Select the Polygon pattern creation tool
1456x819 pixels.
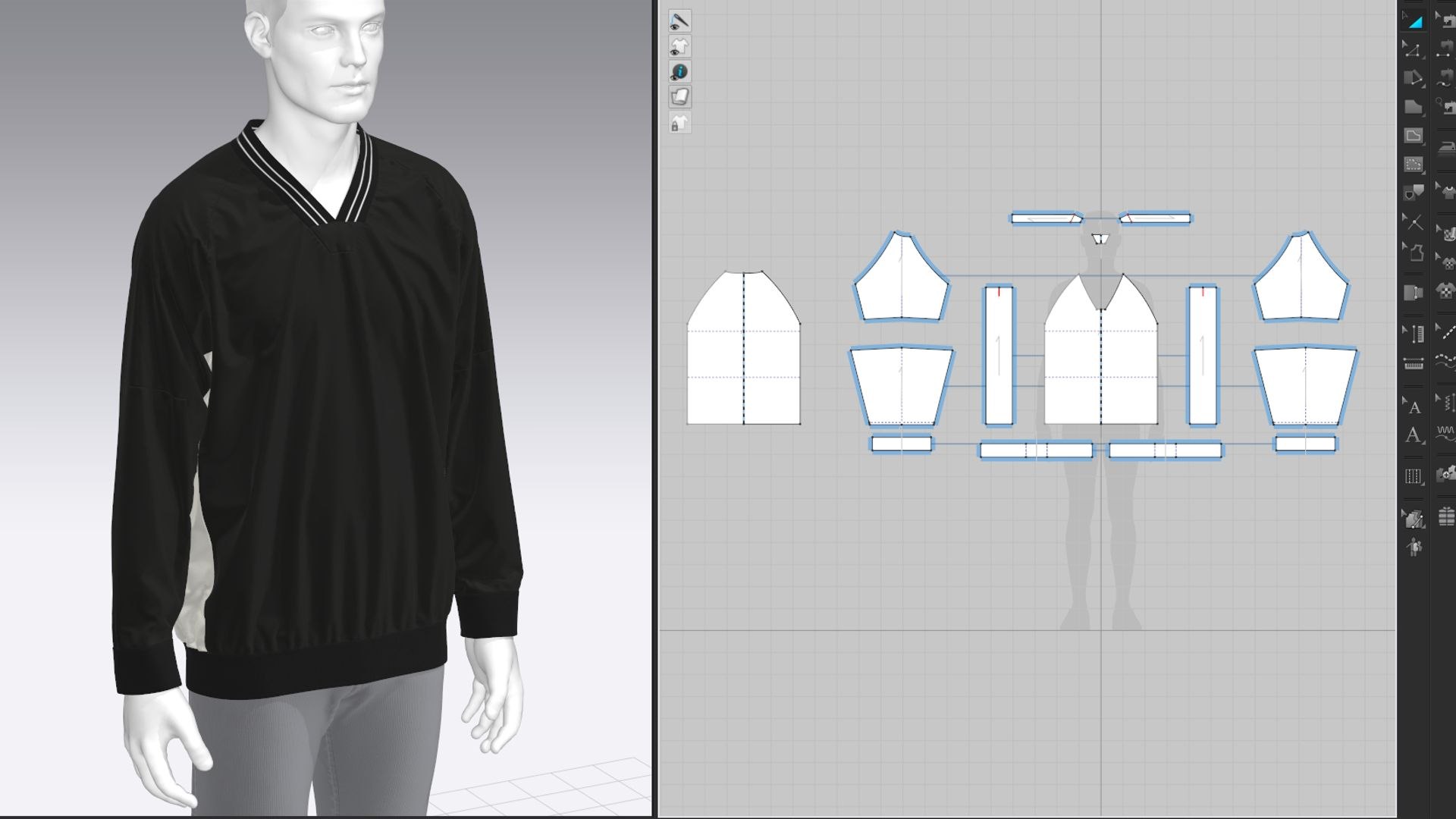coord(1414,79)
